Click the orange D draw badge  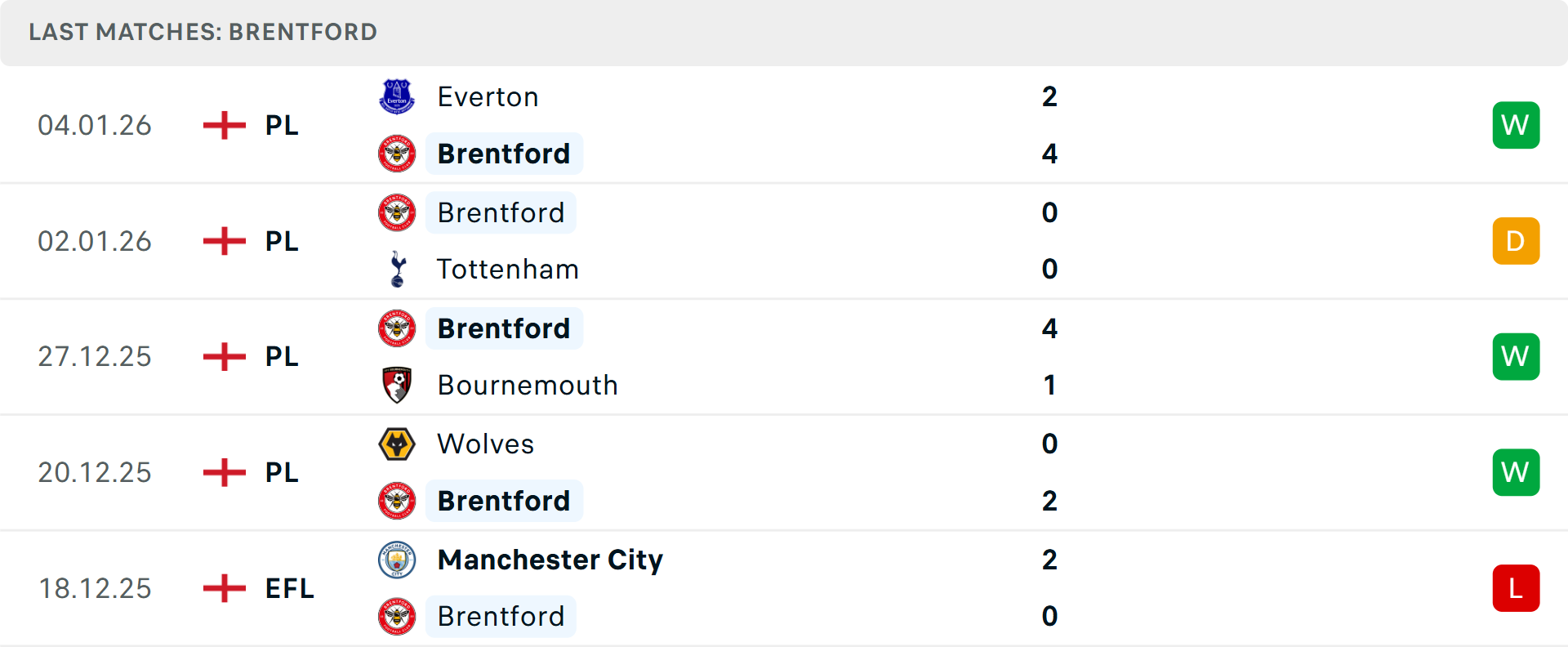[1516, 241]
